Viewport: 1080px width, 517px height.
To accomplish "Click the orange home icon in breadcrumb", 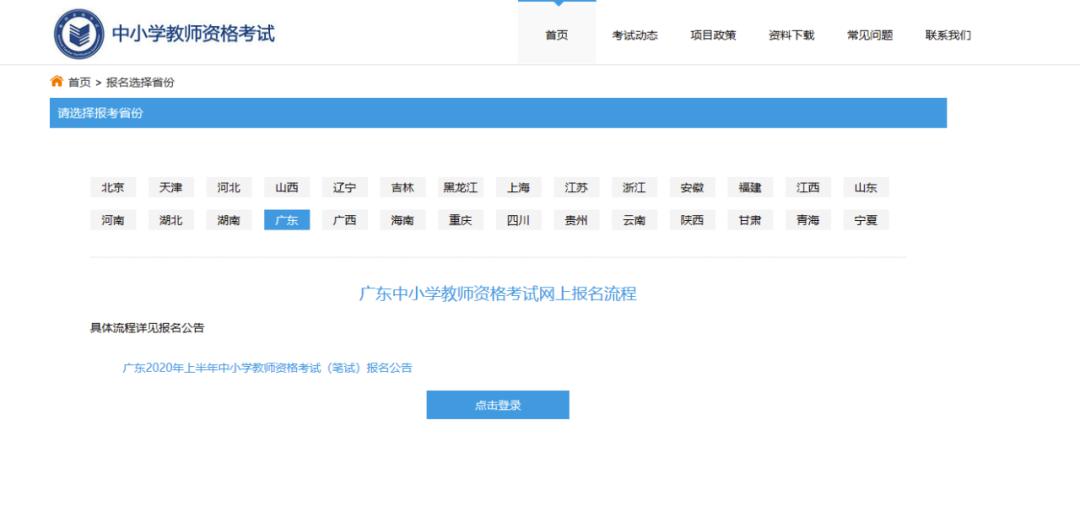I will 56,81.
